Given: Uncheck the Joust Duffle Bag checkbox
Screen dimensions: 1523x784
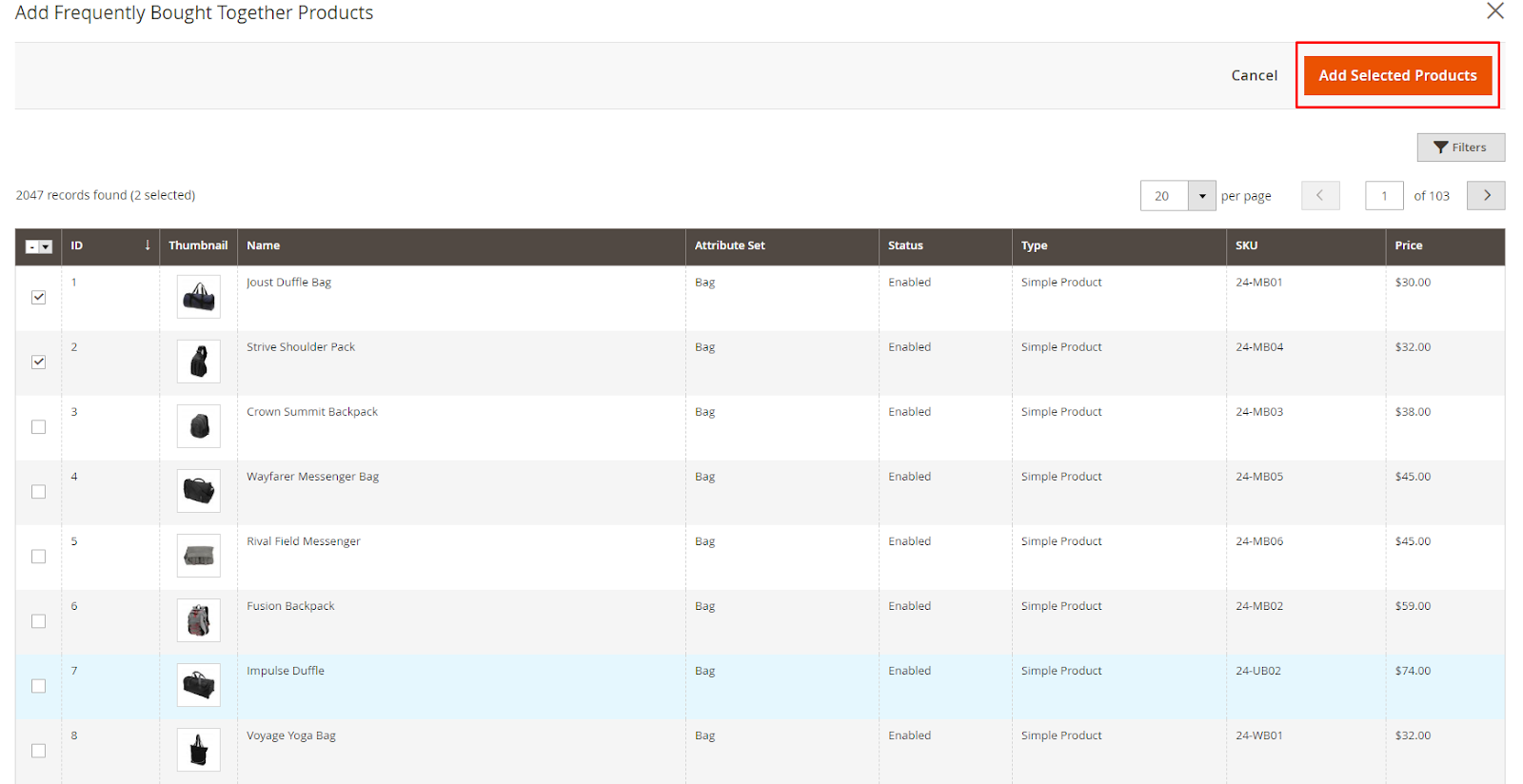Looking at the screenshot, I should pyautogui.click(x=39, y=298).
